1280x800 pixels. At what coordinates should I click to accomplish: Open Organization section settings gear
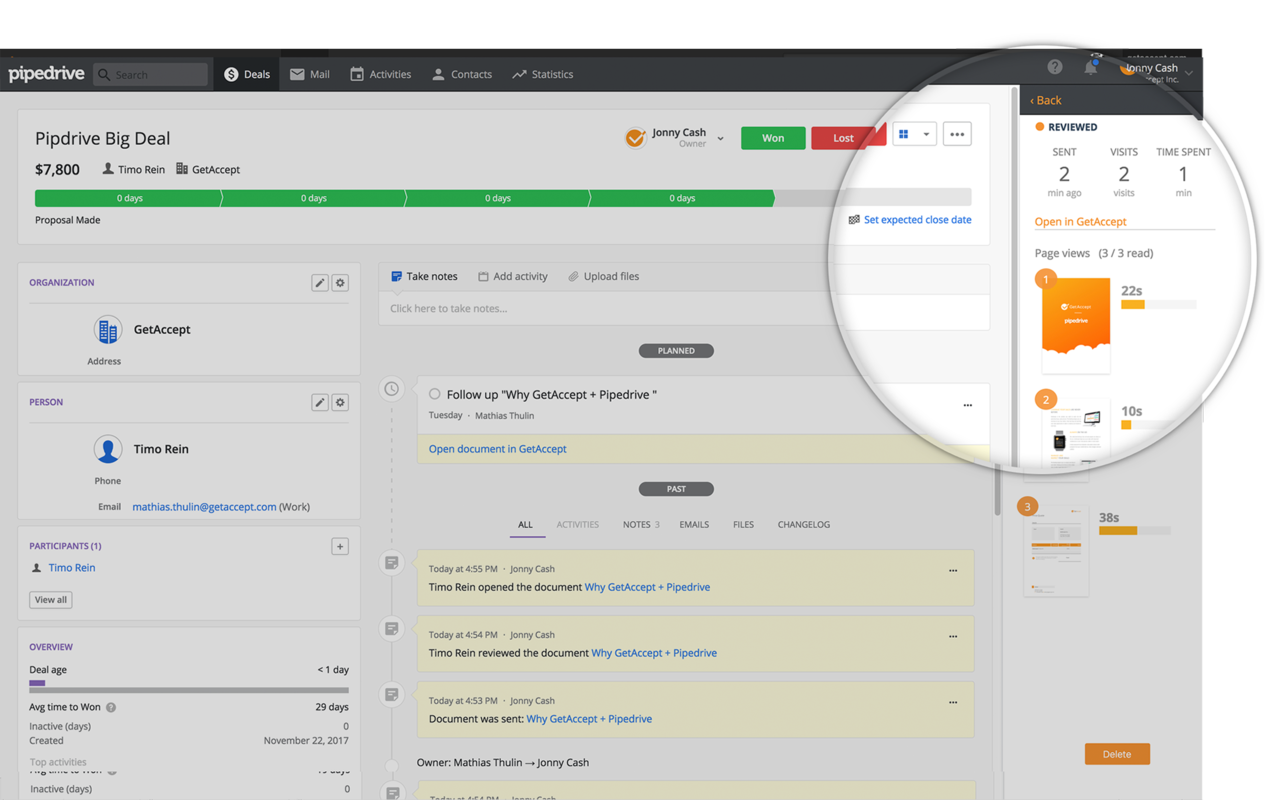click(x=340, y=283)
